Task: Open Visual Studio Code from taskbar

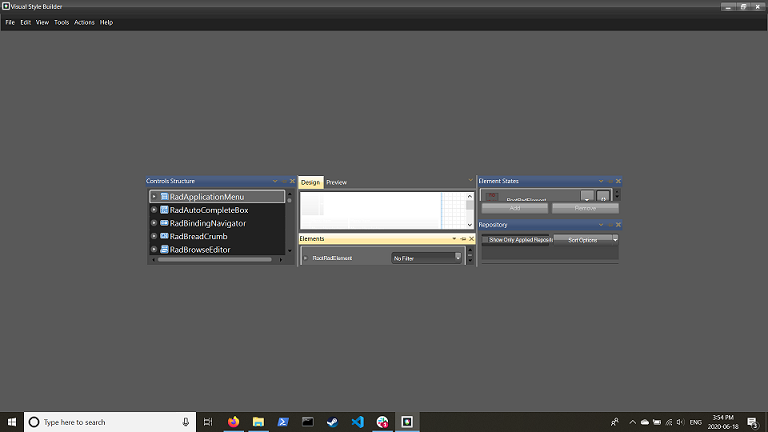Action: [358, 422]
